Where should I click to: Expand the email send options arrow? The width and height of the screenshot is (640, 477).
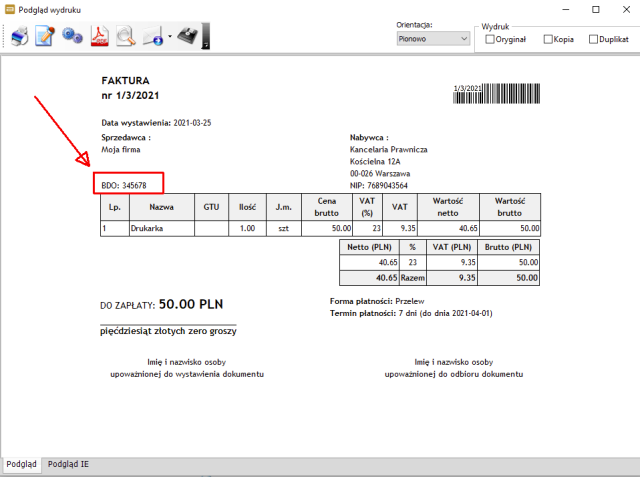click(x=170, y=36)
